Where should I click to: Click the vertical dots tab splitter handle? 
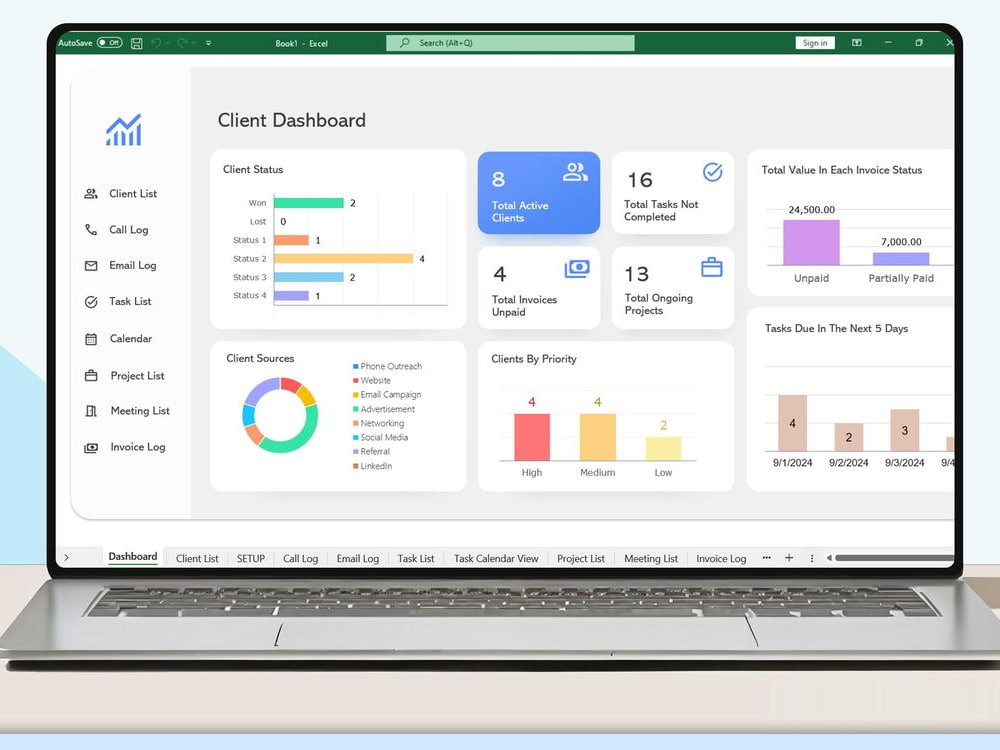(x=812, y=558)
